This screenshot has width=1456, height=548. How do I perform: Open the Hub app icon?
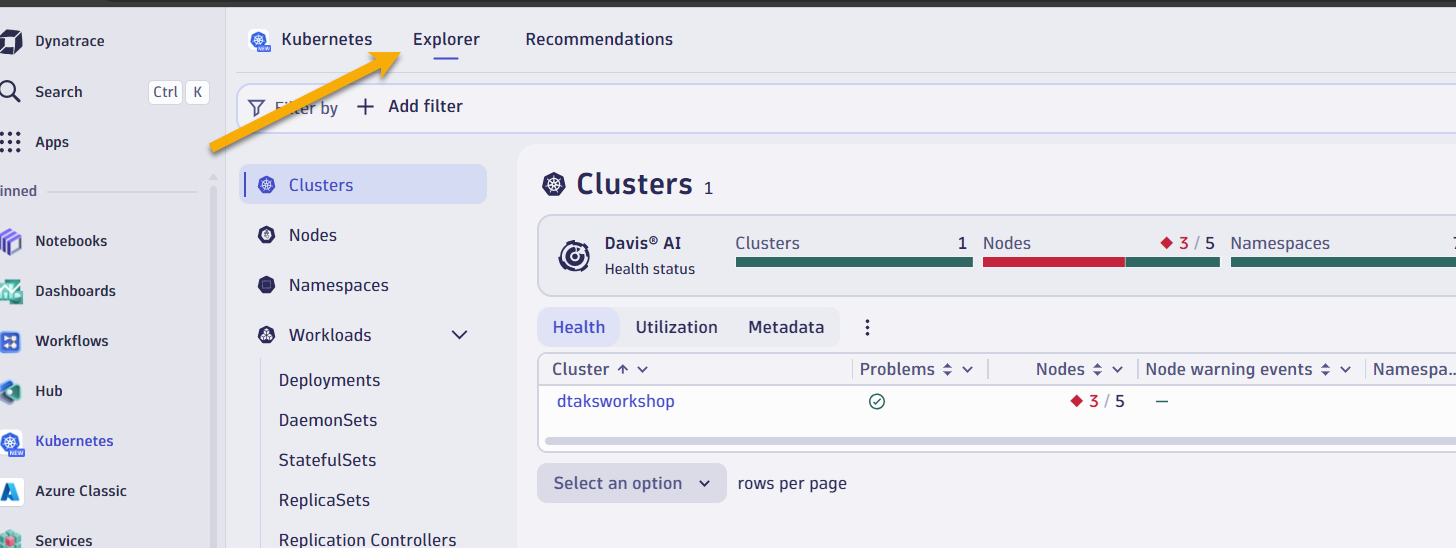point(11,391)
